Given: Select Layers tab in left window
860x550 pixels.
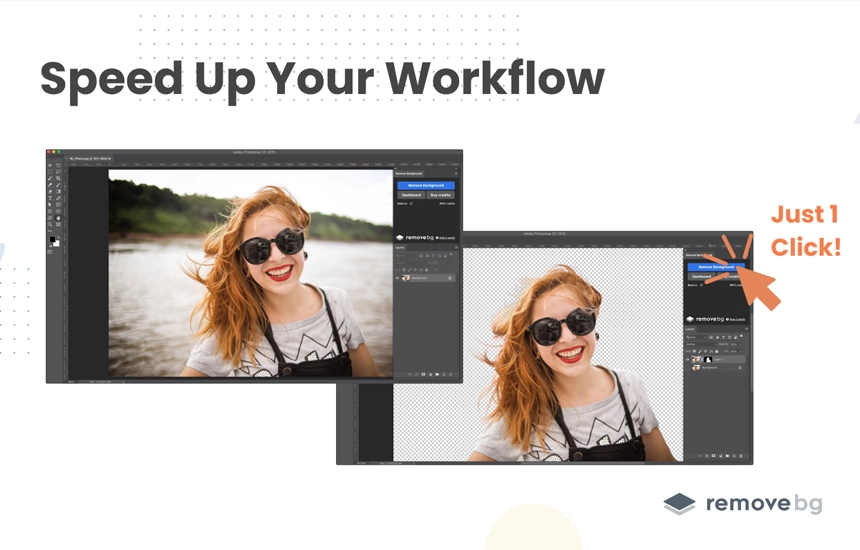Looking at the screenshot, I should point(400,247).
